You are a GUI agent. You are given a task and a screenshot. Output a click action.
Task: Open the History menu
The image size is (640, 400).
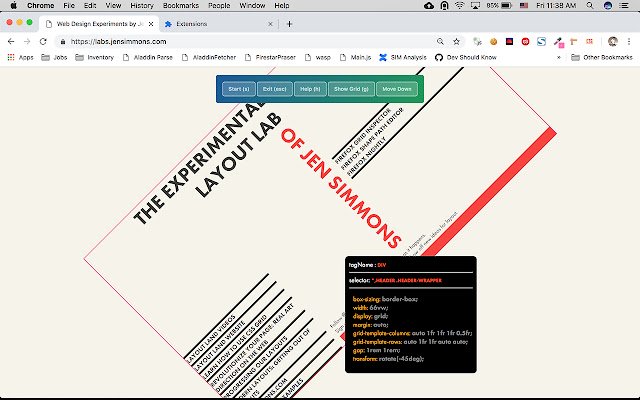(x=142, y=6)
